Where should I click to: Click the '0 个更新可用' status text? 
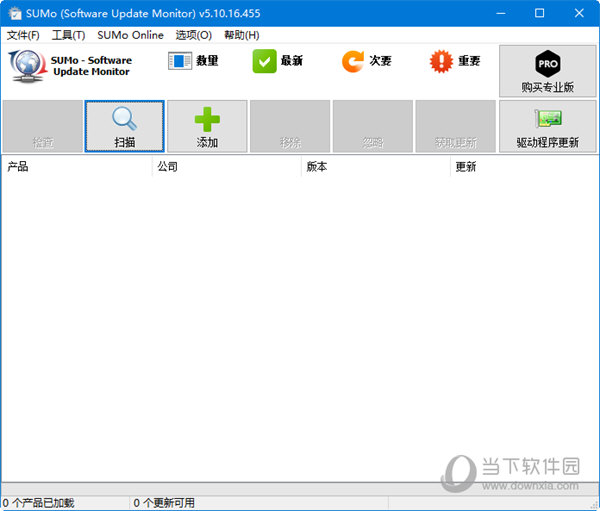click(x=164, y=503)
